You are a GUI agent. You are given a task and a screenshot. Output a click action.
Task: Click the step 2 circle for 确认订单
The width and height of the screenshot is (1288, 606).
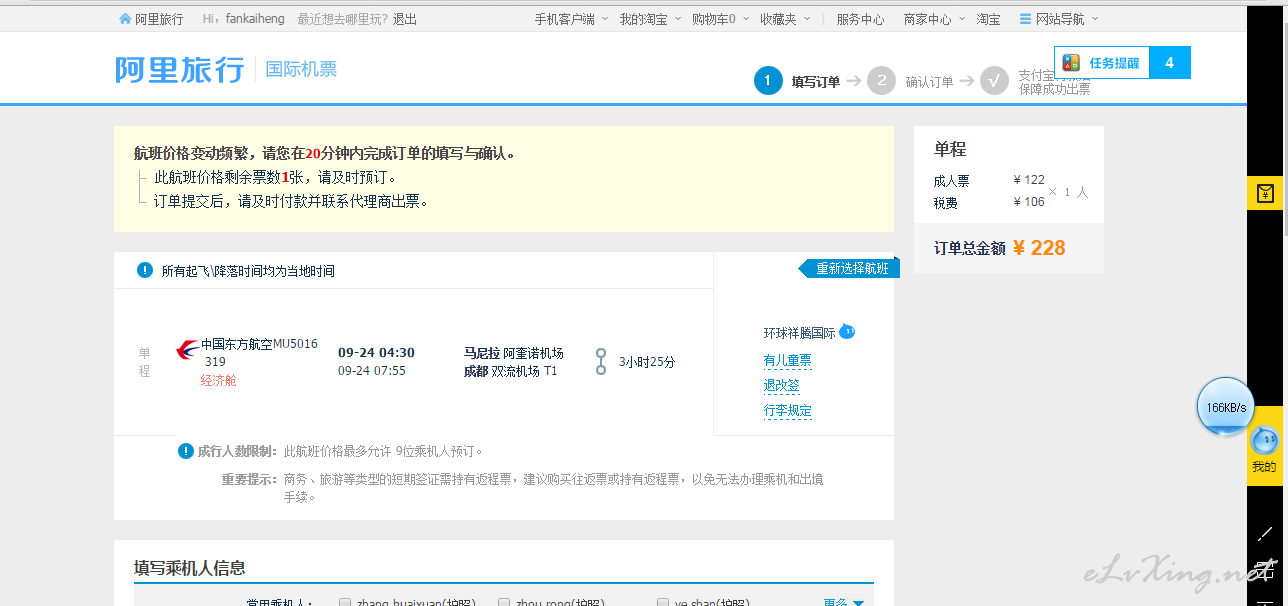point(881,81)
